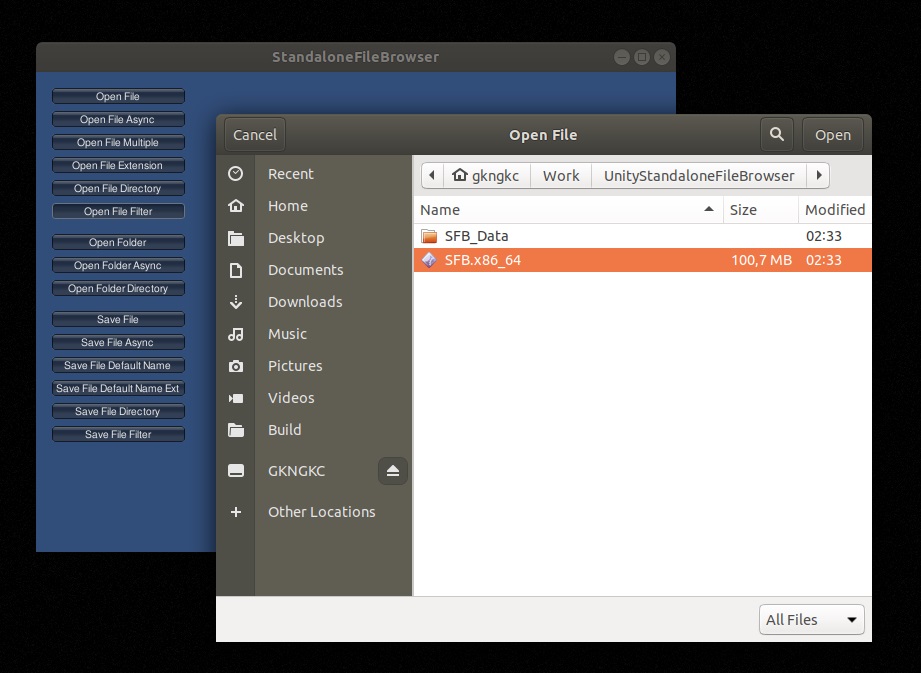Select the SFB.x86_64 file name

pos(483,260)
